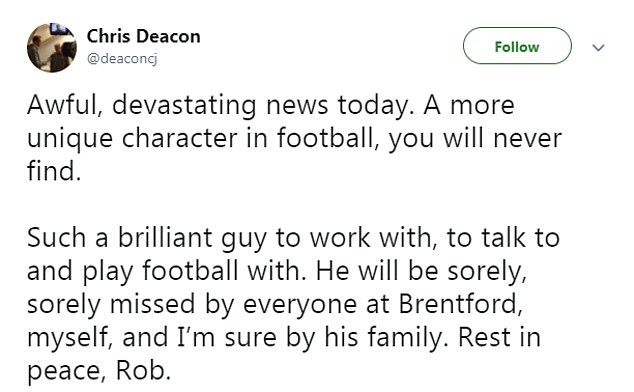Click the phrase "He will be sorely,"
This screenshot has height=392, width=634.
pos(421,271)
